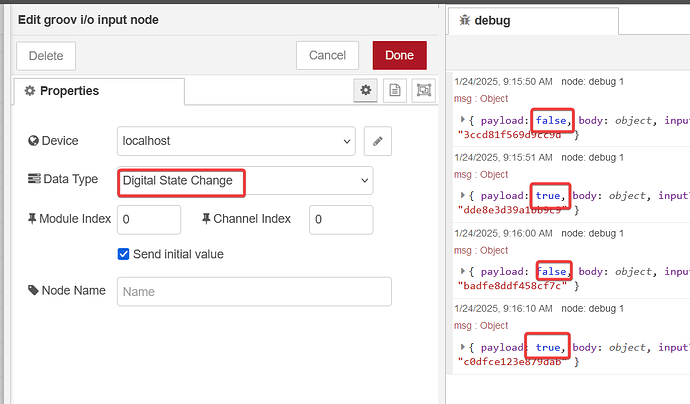Click the node settings gear icon
This screenshot has width=690, height=404.
(x=366, y=91)
